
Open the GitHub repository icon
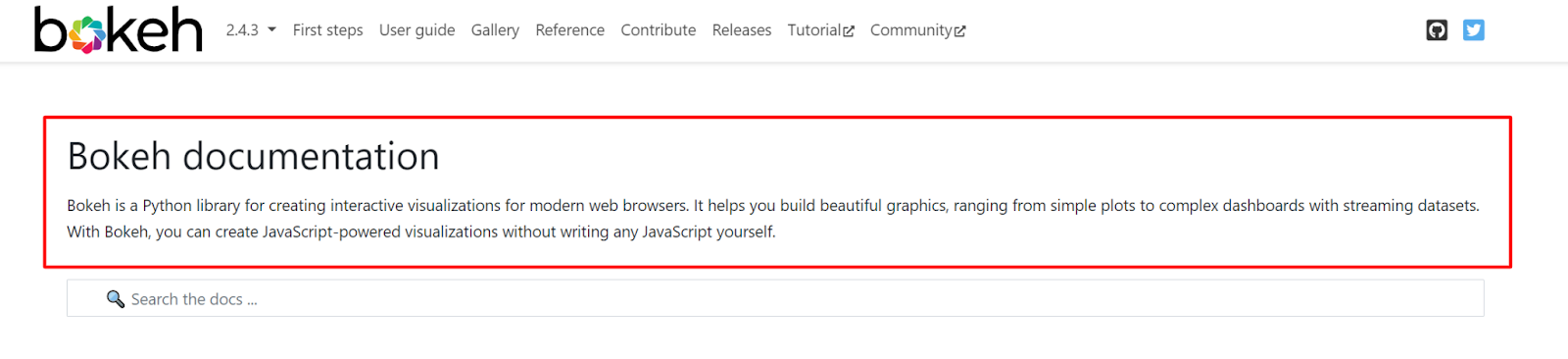(x=1437, y=30)
